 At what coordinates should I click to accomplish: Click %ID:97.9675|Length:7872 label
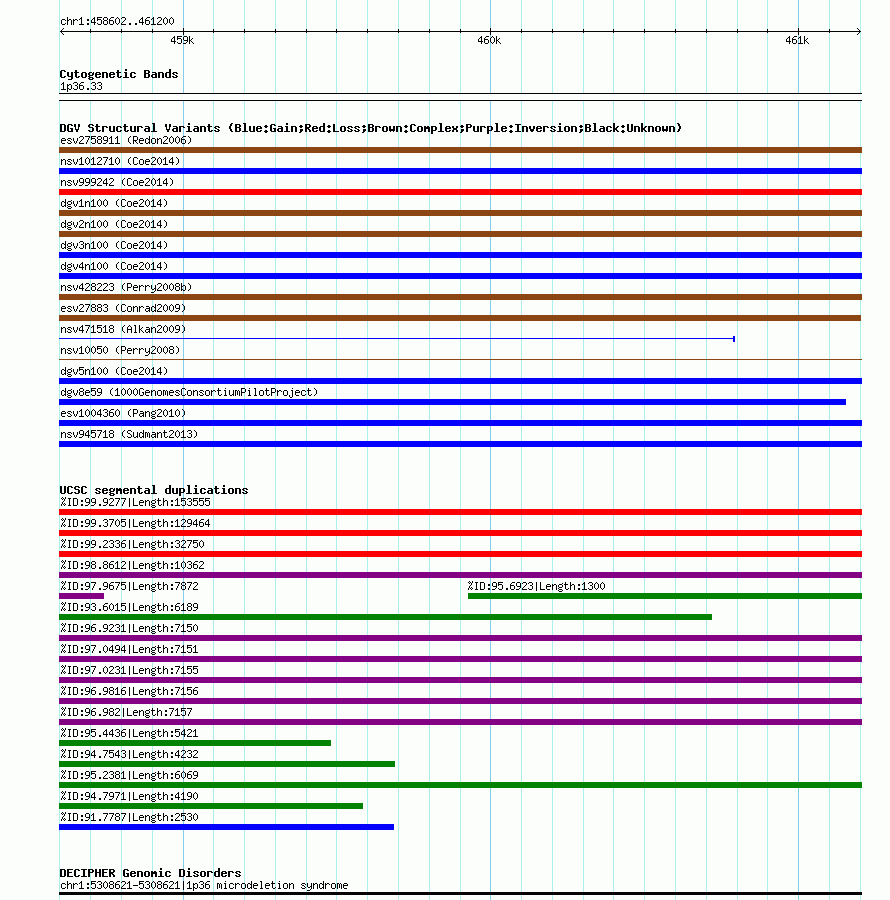coord(129,587)
